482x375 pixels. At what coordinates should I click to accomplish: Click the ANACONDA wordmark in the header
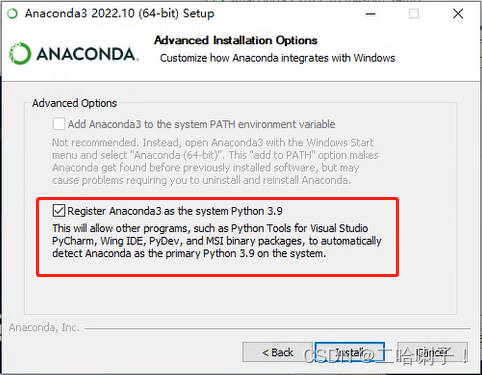(x=87, y=54)
